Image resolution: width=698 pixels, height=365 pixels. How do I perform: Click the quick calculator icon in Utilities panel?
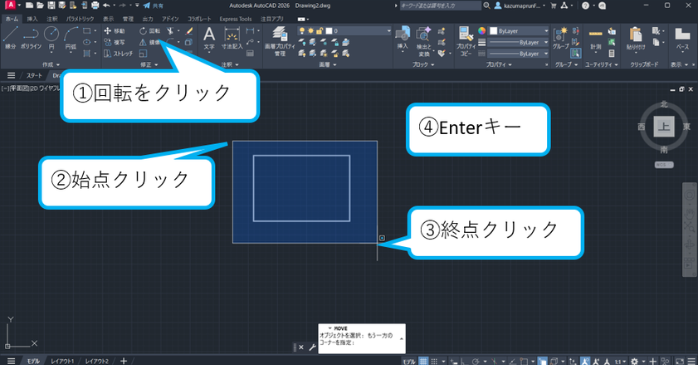click(x=612, y=53)
